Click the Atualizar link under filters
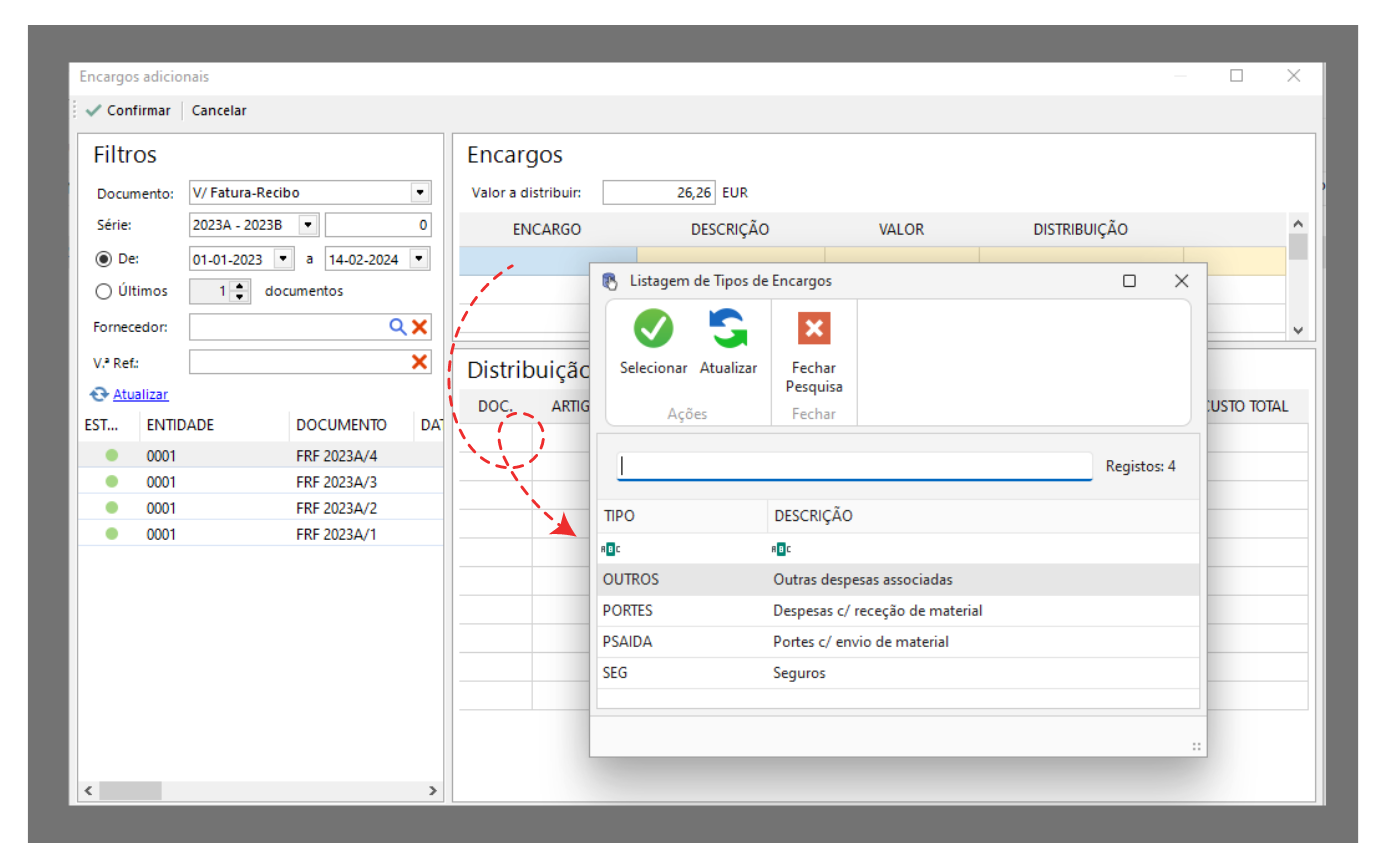1381x856 pixels. pos(140,395)
